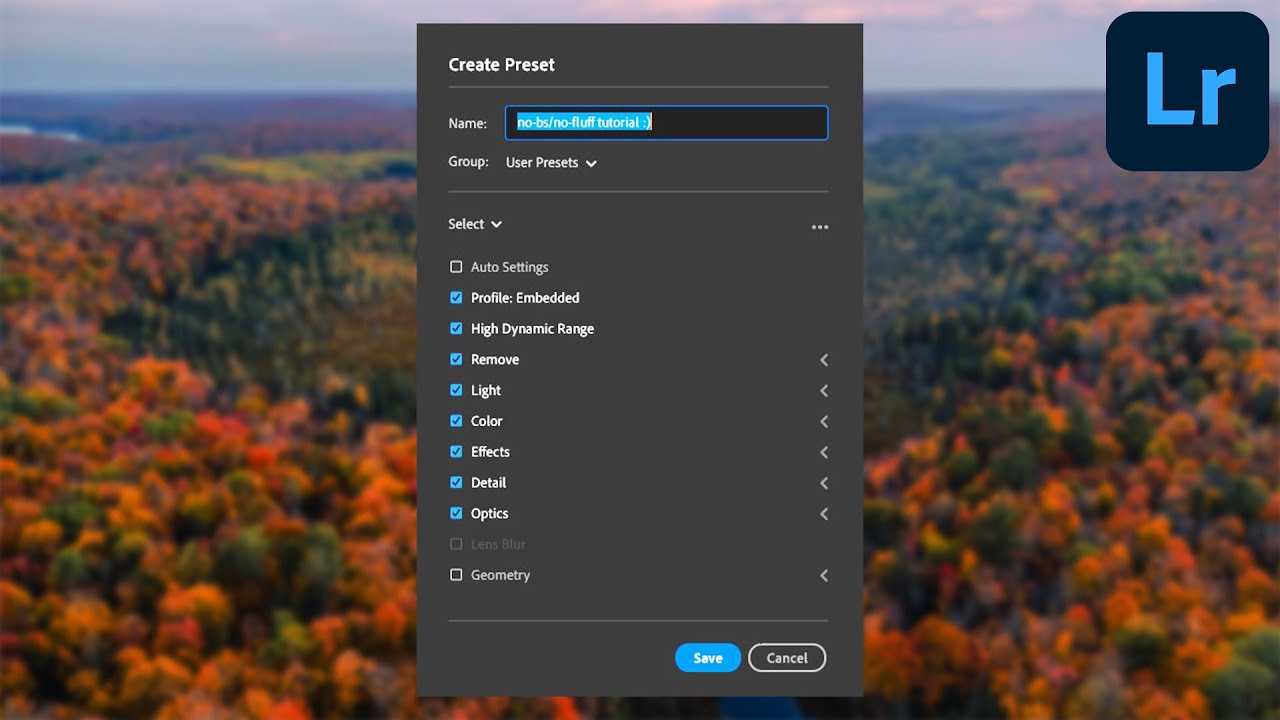Expand the Geometry settings chevron
Screen dimensions: 1280x720
(x=824, y=576)
